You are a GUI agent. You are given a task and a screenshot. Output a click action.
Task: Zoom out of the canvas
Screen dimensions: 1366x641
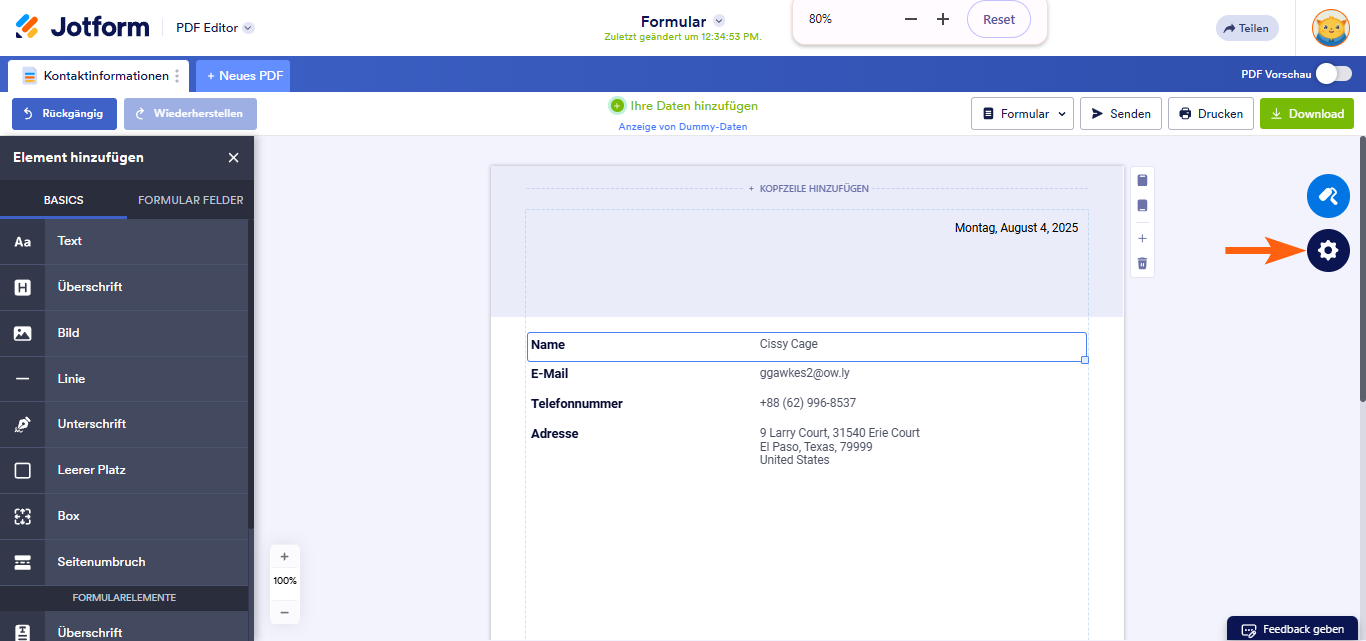[x=284, y=612]
